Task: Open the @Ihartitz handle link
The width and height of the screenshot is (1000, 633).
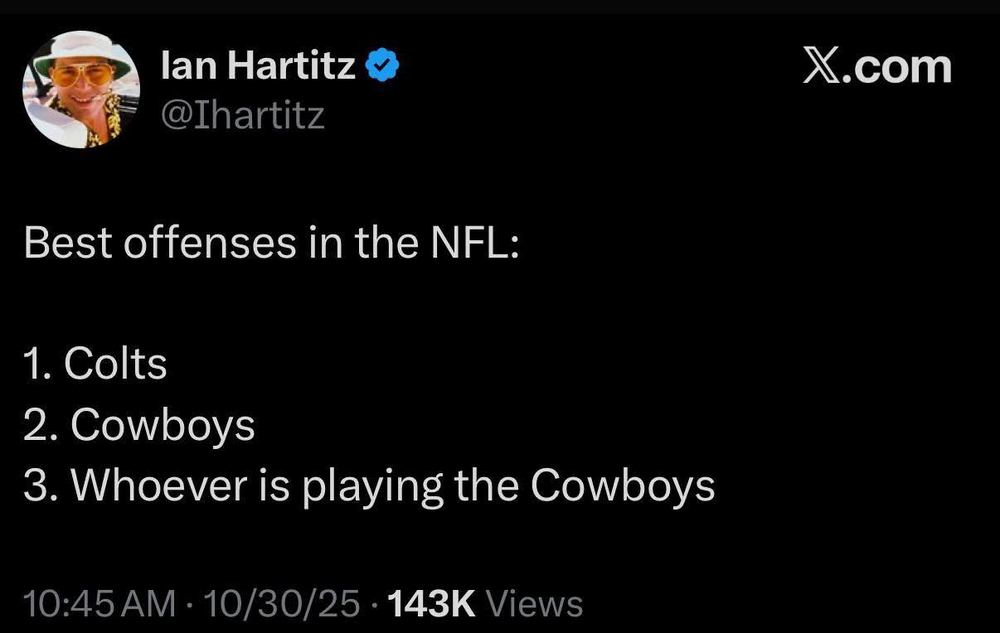Action: click(x=242, y=116)
